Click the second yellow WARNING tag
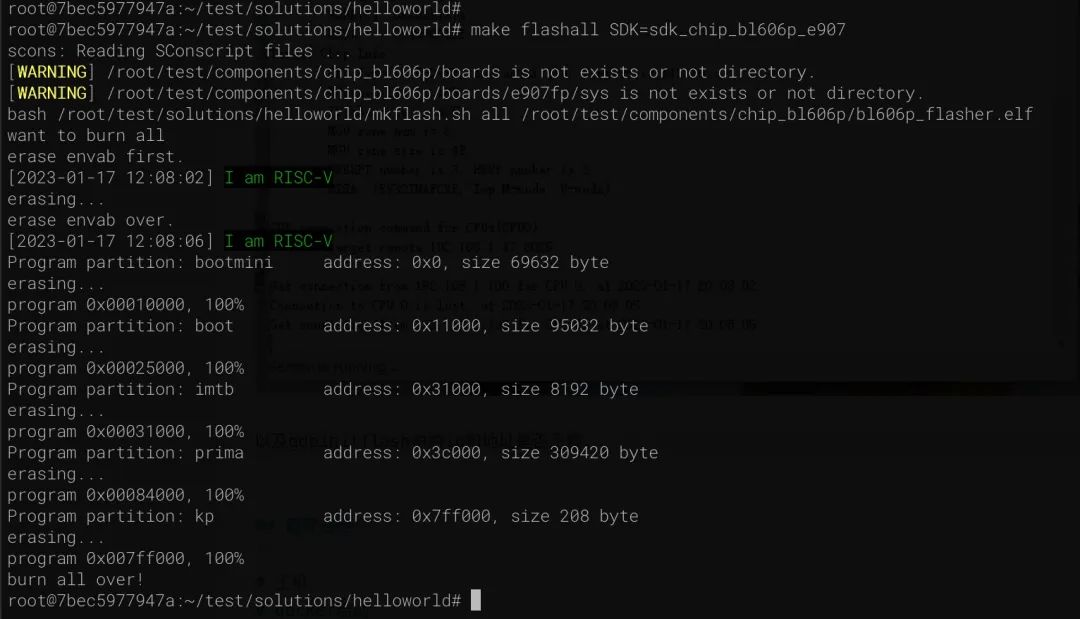The height and width of the screenshot is (619, 1080). 52,93
